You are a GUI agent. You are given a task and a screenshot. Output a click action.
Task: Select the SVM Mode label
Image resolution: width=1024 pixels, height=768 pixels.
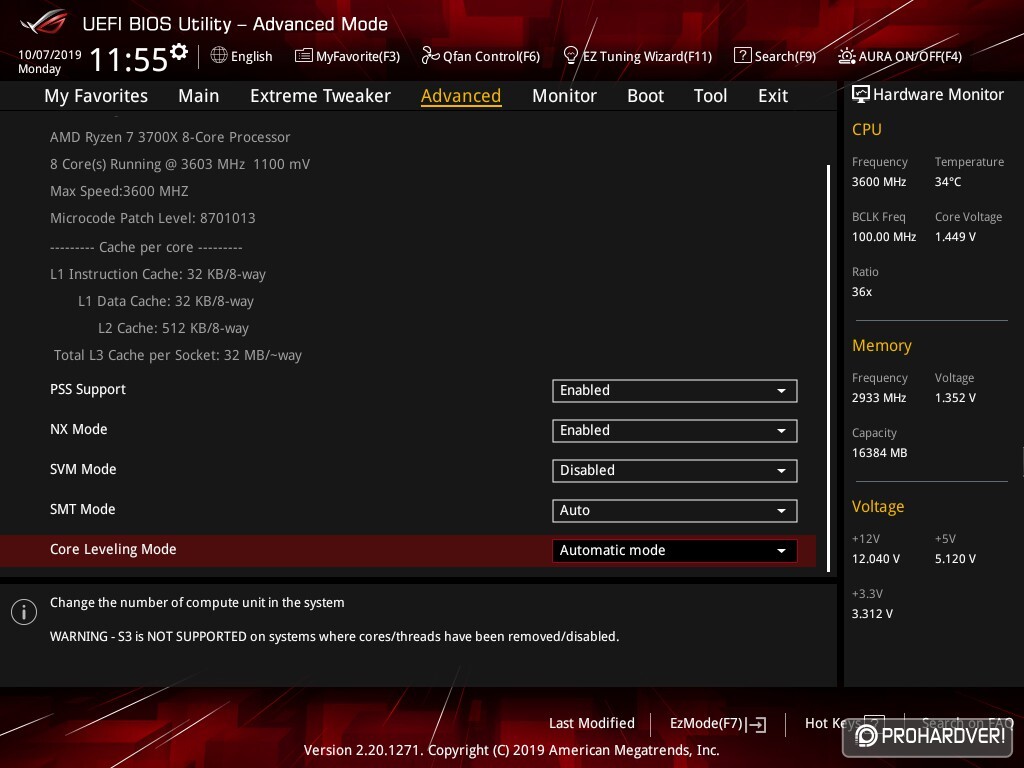[83, 469]
